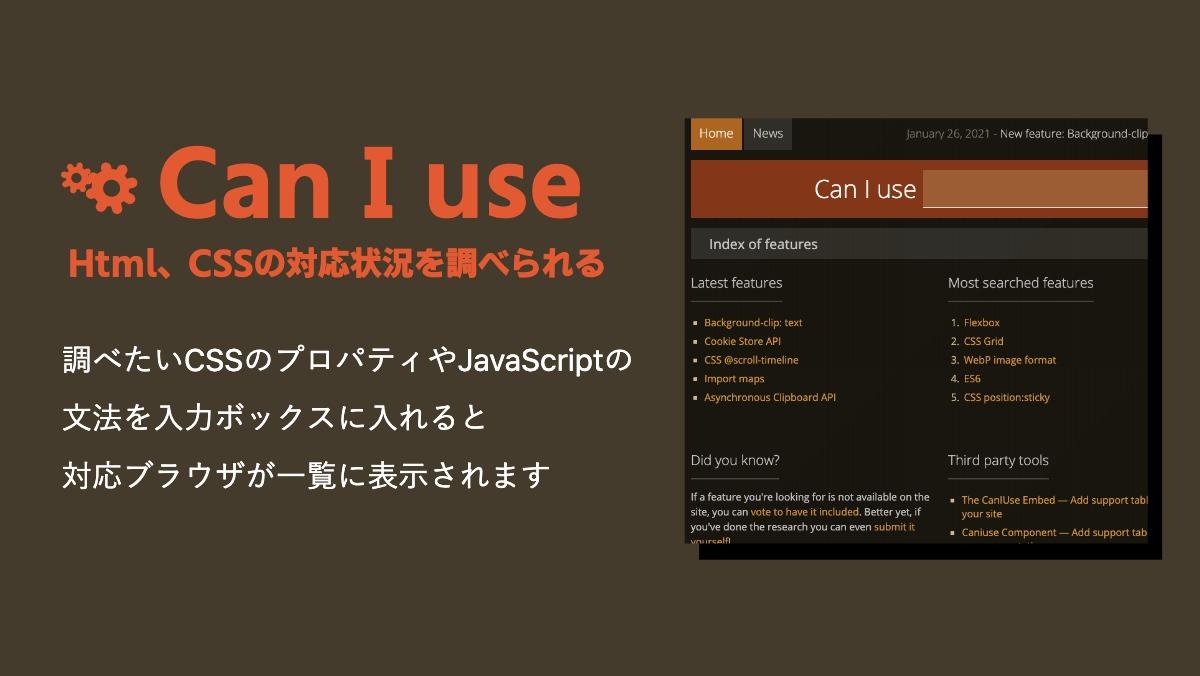Open the Flexbox most searched link
The width and height of the screenshot is (1200, 676).
982,323
